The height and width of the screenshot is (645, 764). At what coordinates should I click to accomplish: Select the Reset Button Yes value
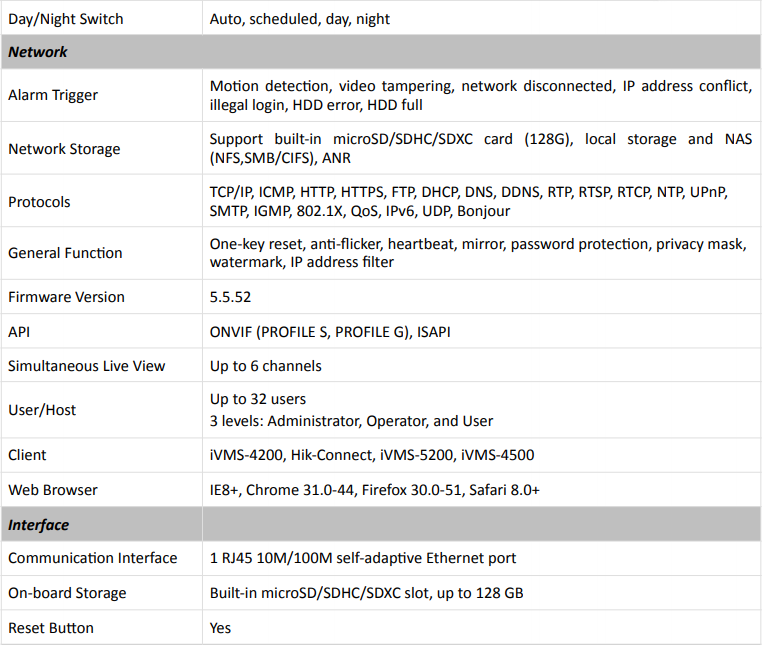220,628
